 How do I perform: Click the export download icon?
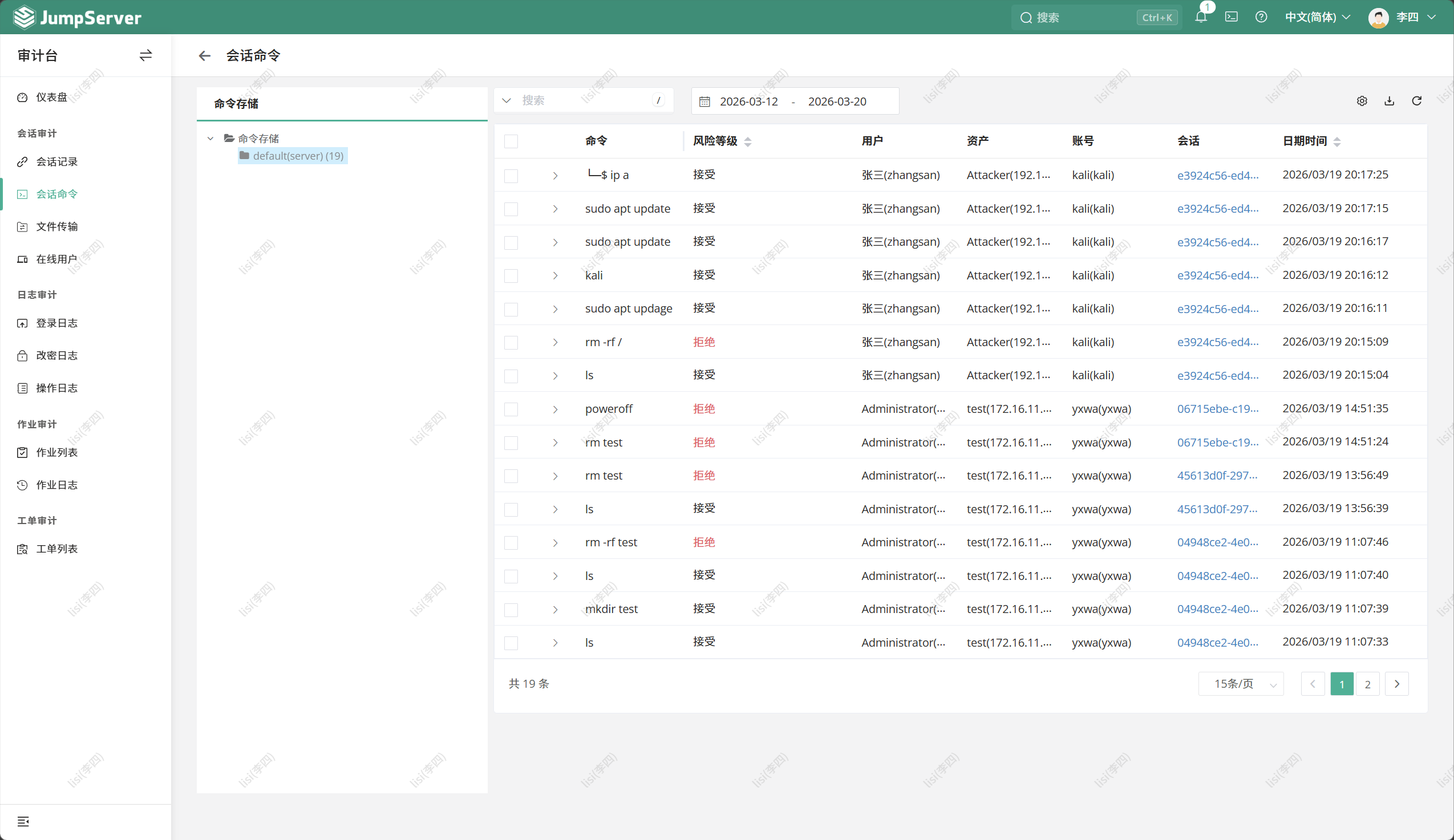click(x=1390, y=101)
